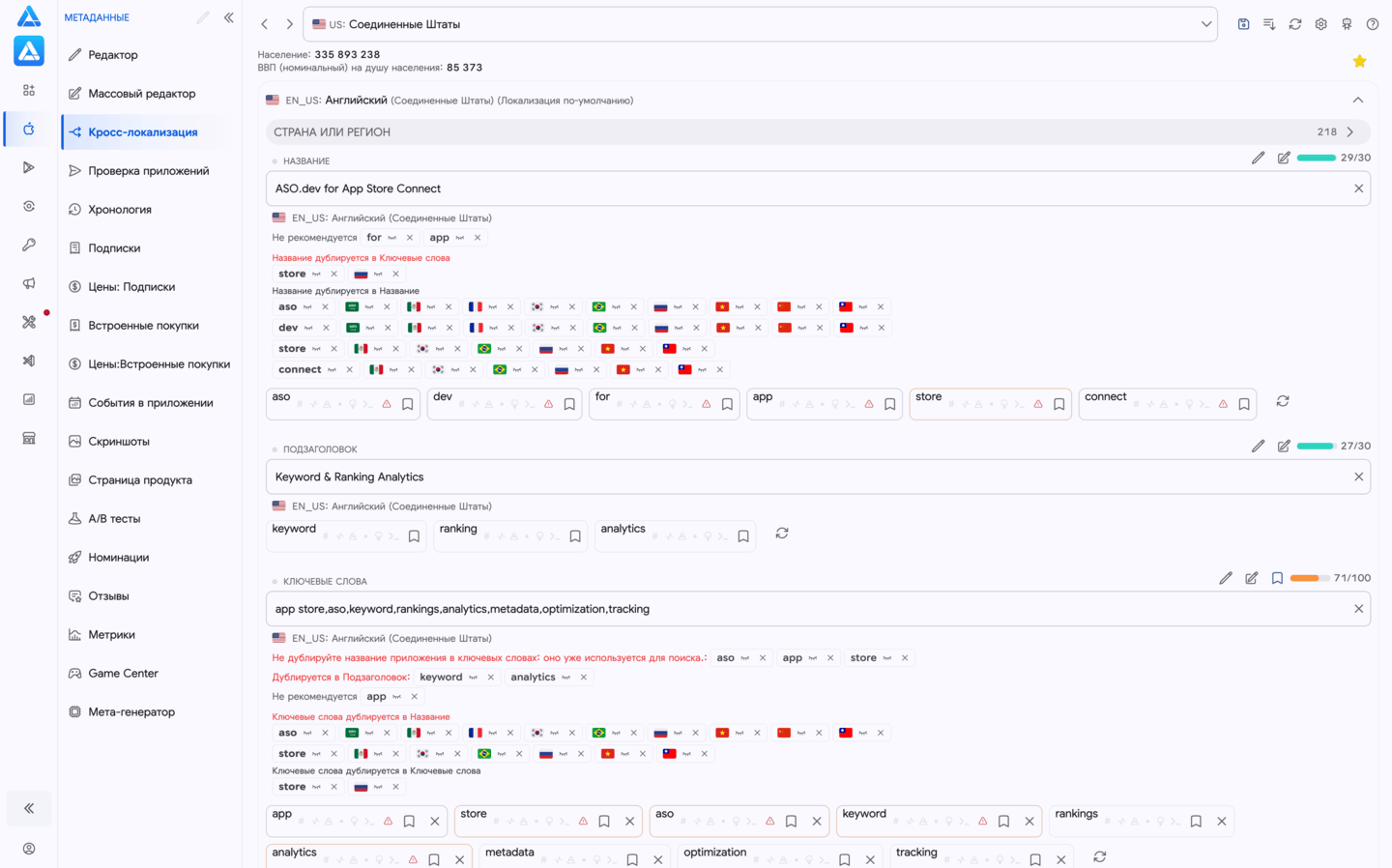The image size is (1392, 868).
Task: Open the bar chart icon in sidebar
Action: pyautogui.click(x=29, y=399)
